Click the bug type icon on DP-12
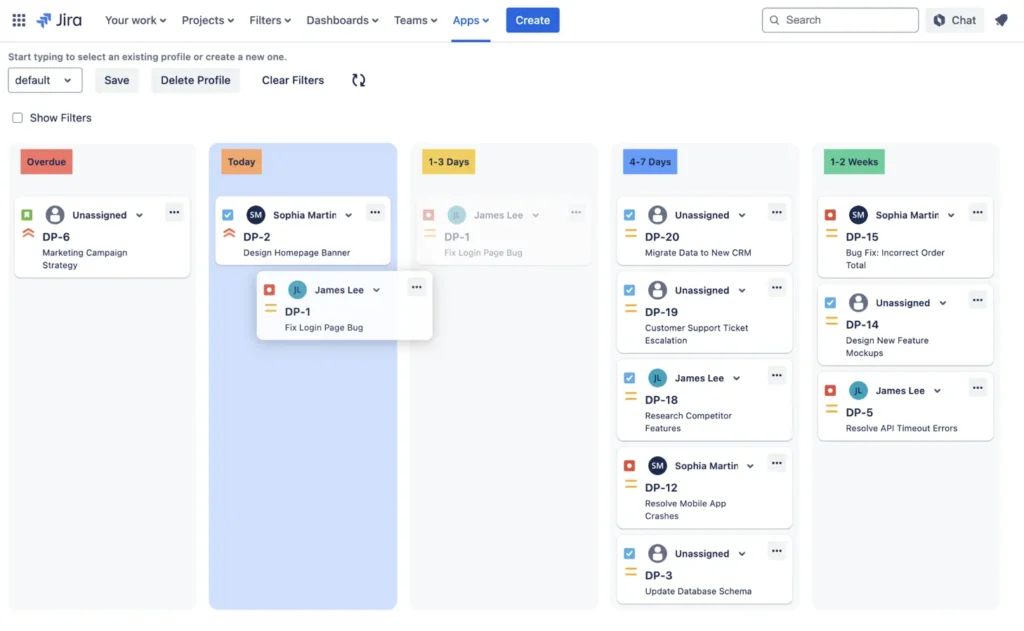 630,466
